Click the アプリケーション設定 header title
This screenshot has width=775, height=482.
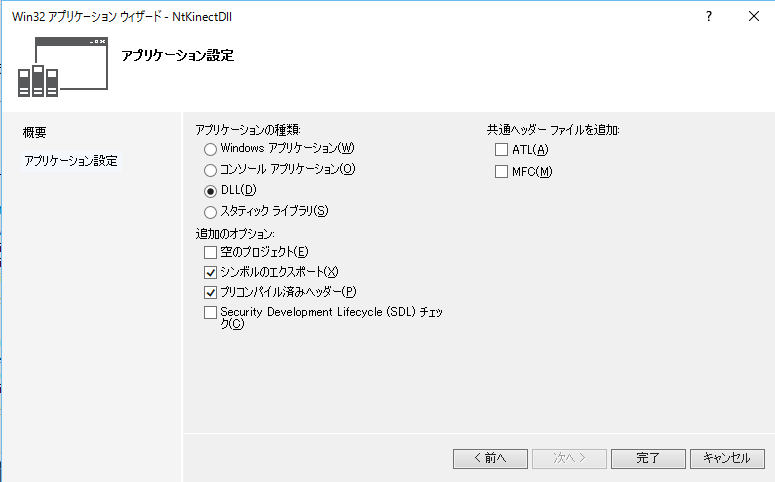[177, 56]
